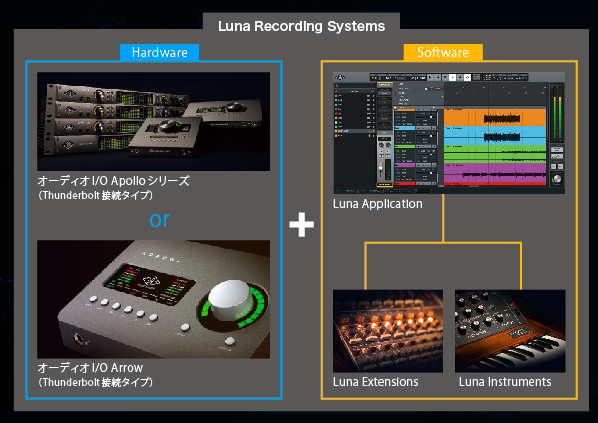Open the Apollo series rack units photo
Viewport: 598px width, 423px height.
(x=153, y=121)
